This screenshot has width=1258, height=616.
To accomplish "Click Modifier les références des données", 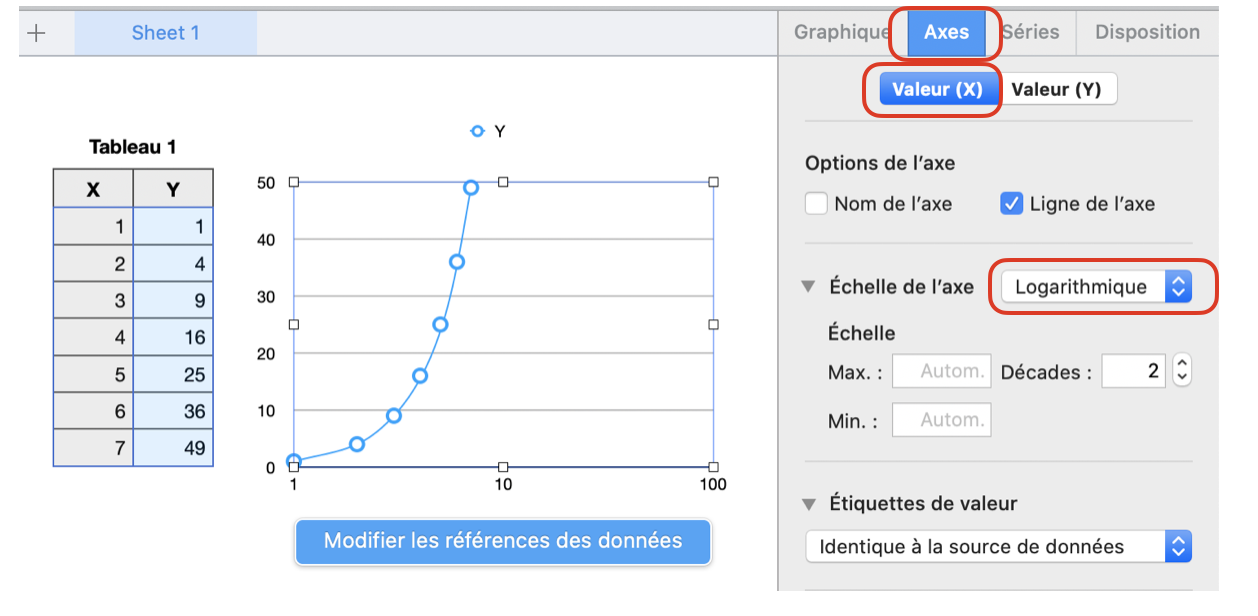I will tap(502, 541).
